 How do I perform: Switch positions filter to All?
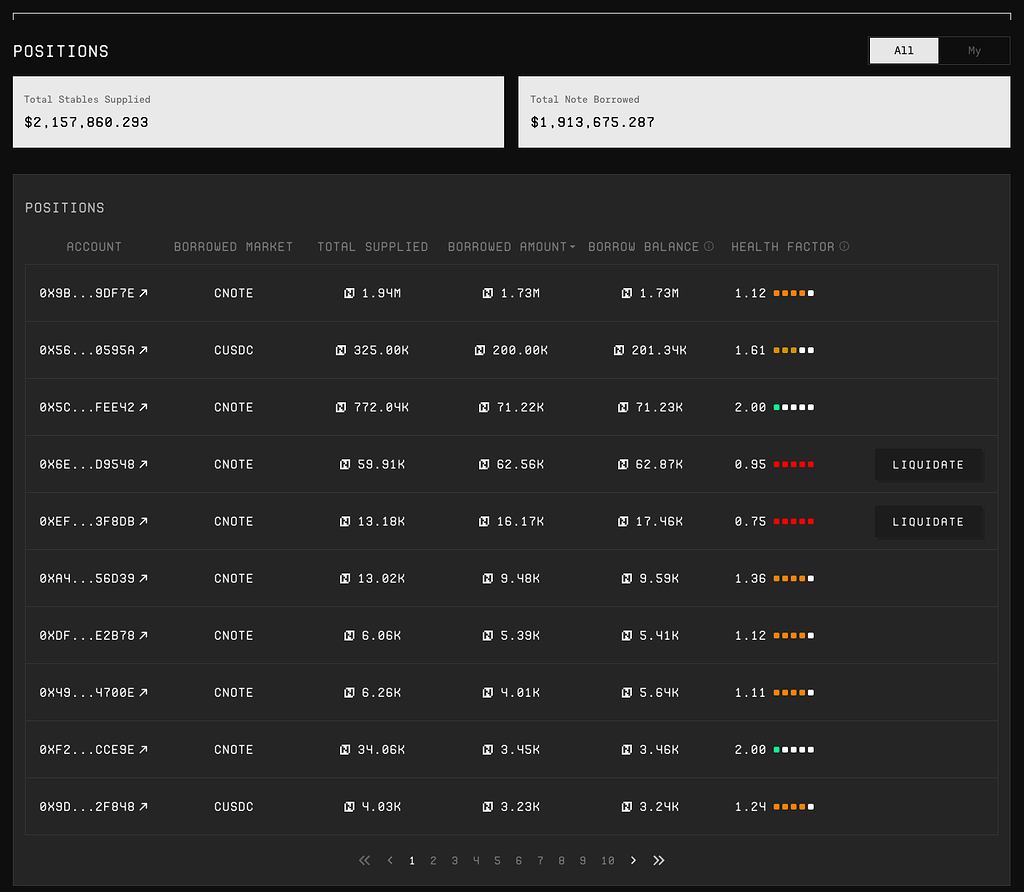tap(904, 51)
